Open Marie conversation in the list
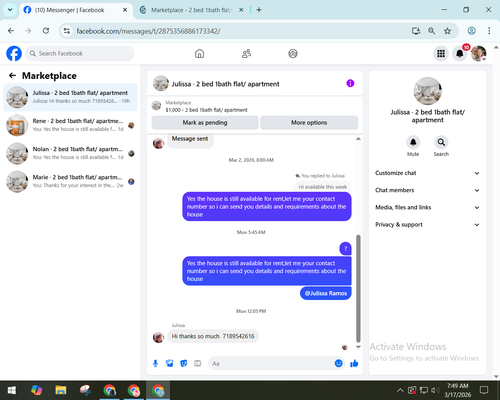The width and height of the screenshot is (500, 400). (70, 182)
